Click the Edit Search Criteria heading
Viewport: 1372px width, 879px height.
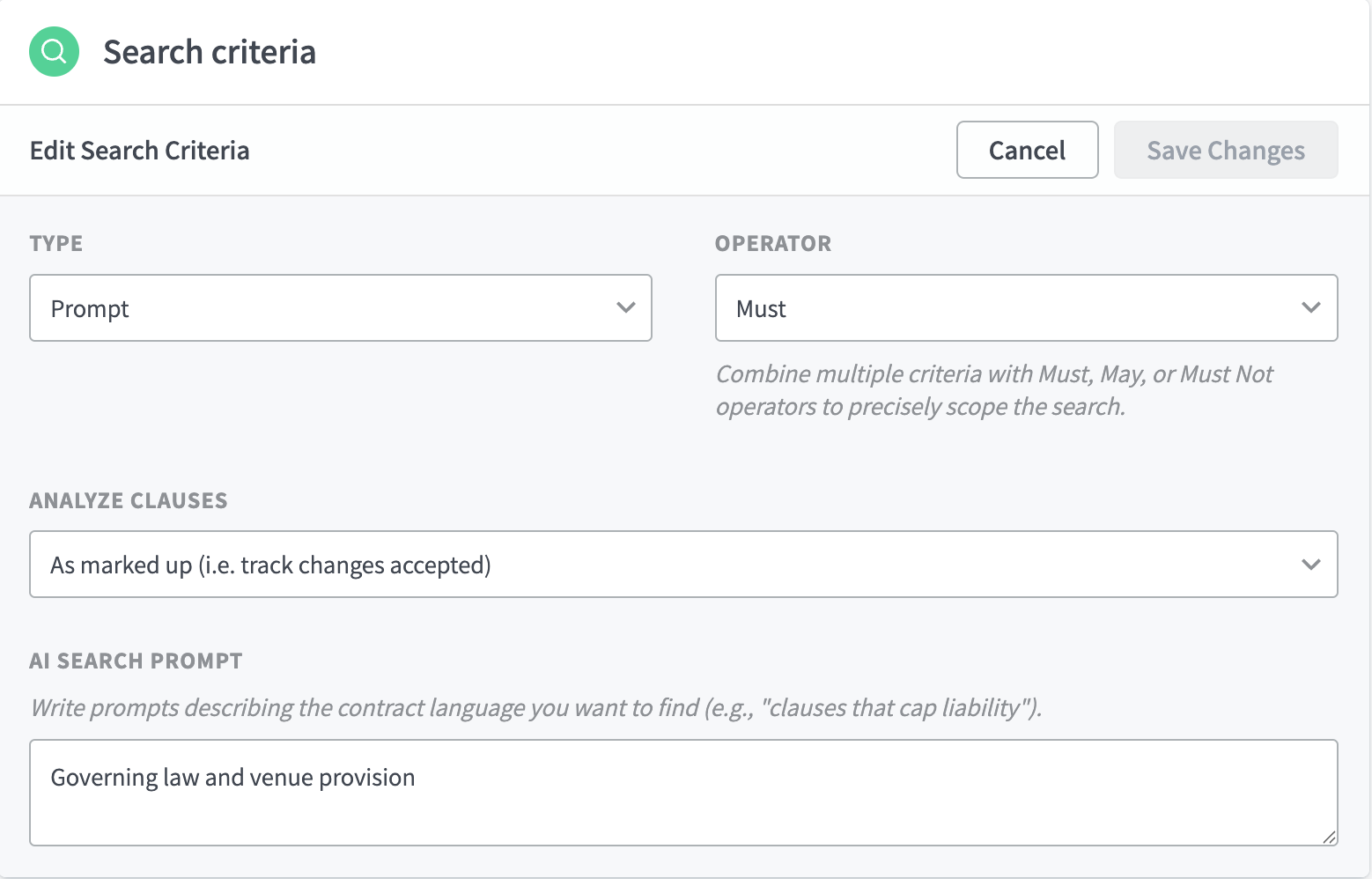pos(140,150)
